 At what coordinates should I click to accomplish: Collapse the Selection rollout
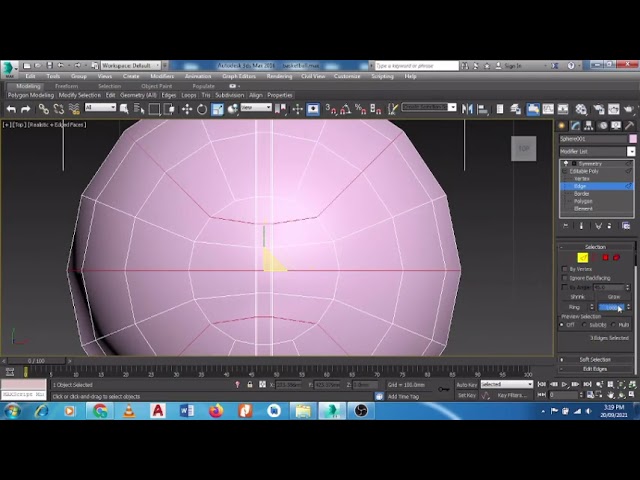596,247
